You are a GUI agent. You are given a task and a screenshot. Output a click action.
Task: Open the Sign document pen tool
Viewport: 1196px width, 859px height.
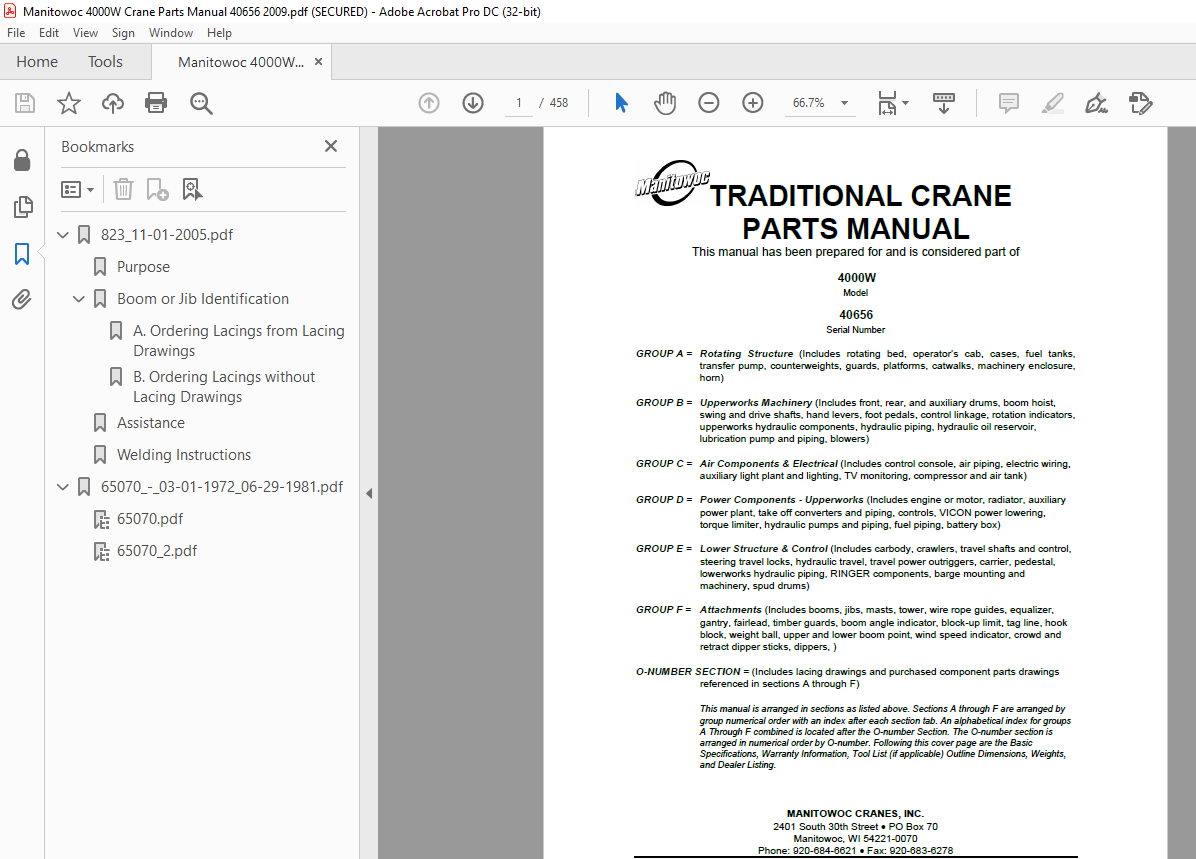1096,103
